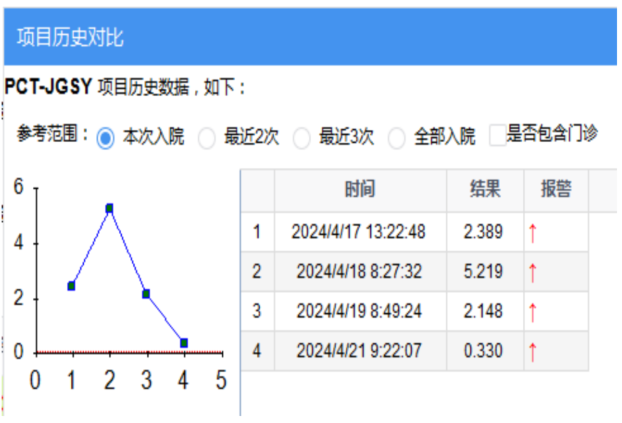Image resolution: width=622 pixels, height=423 pixels.
Task: Click chart data point at x=1
Action: 72,286
